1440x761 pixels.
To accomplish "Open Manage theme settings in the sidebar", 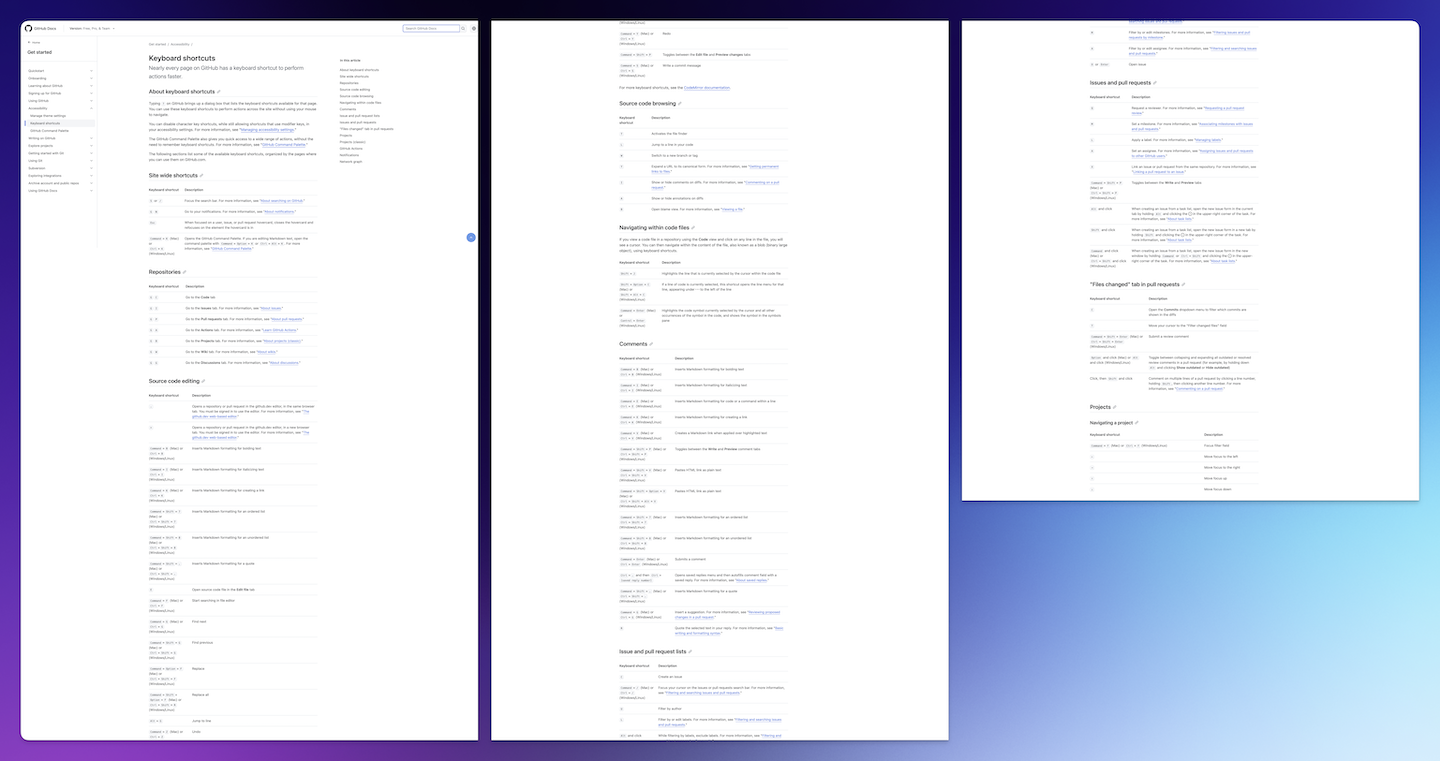I will 48,116.
